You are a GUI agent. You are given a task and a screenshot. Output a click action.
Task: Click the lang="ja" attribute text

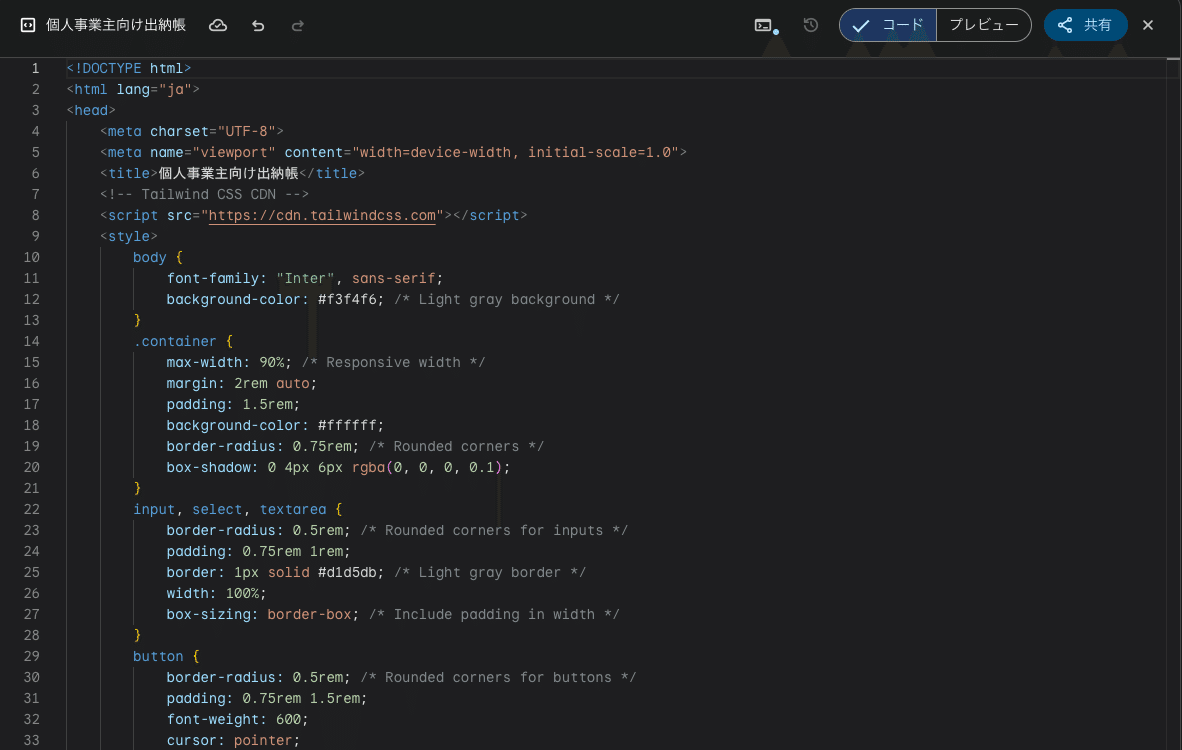154,90
